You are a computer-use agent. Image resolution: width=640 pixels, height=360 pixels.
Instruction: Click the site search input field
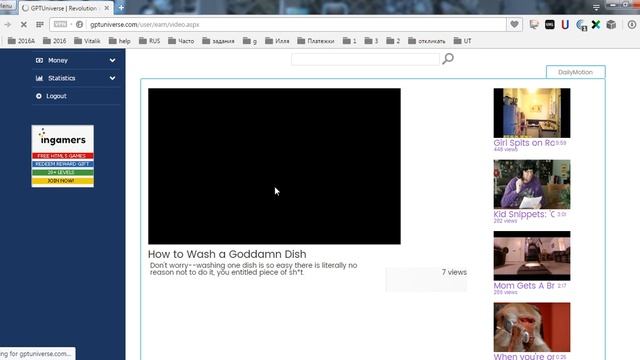(365, 59)
